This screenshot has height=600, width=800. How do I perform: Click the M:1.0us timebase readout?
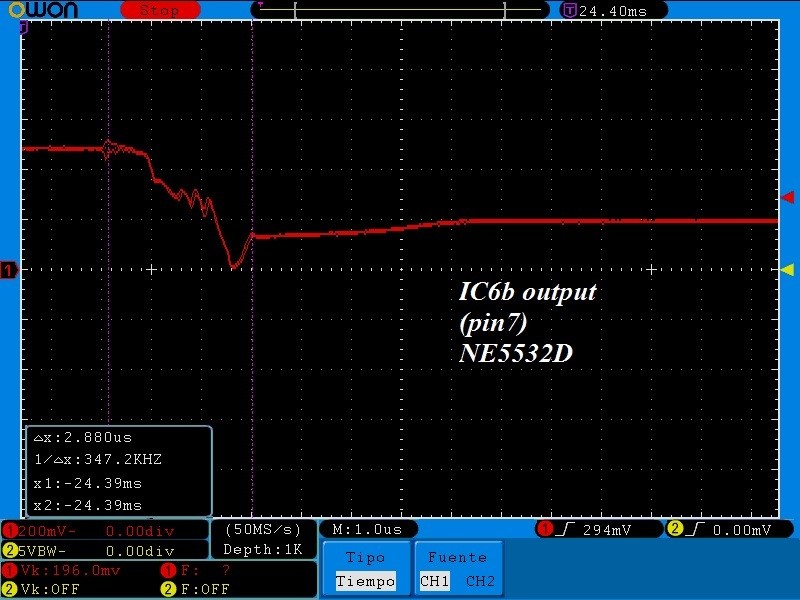[x=368, y=530]
